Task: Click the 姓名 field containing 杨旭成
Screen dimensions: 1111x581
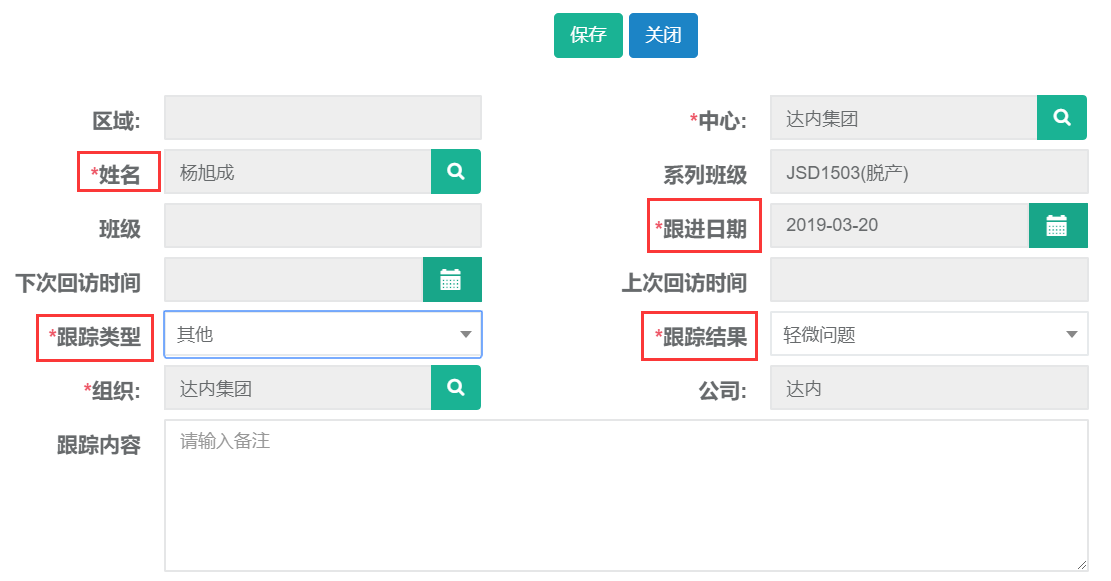Action: (297, 172)
